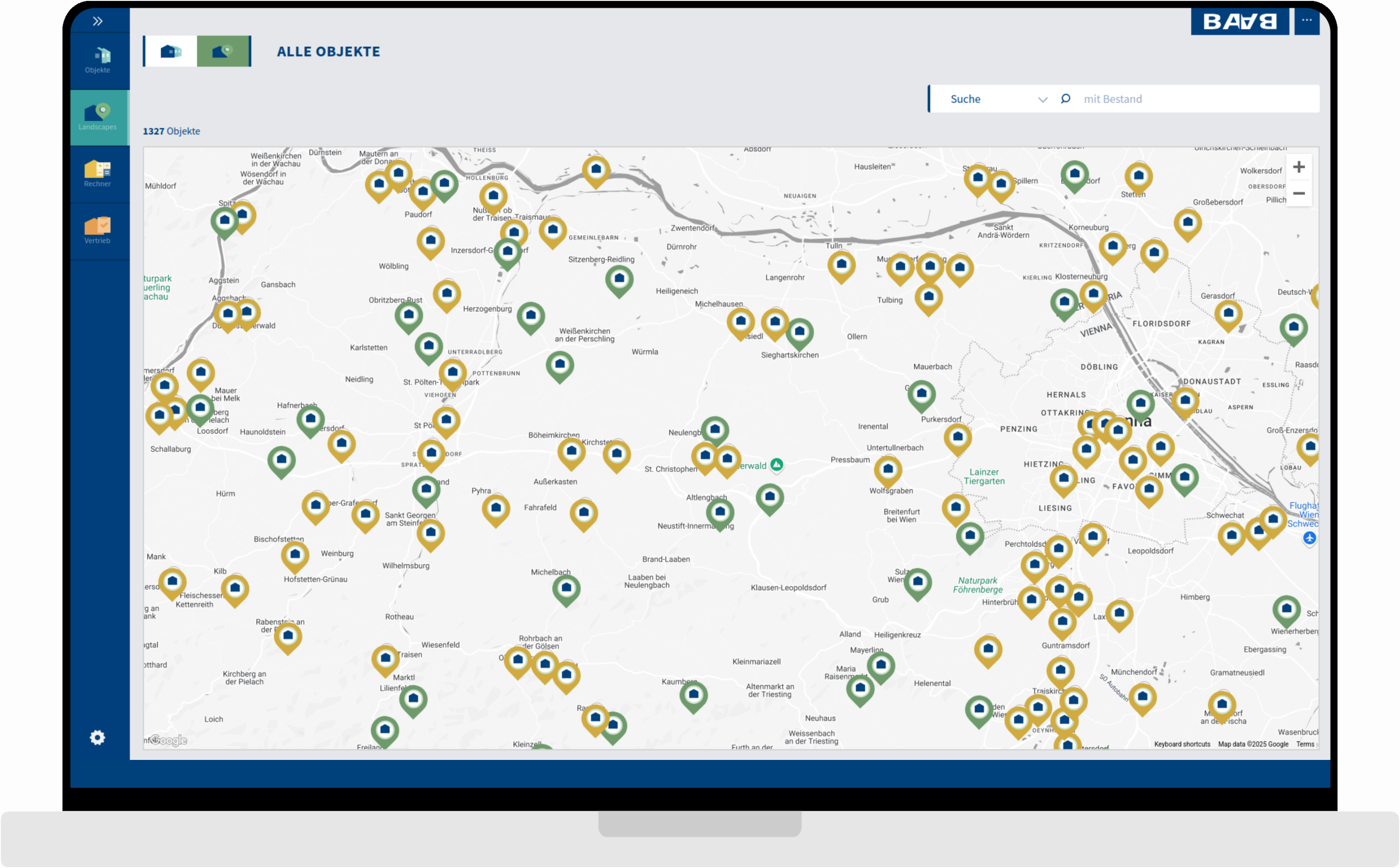Open the Vertrieb section
The width and height of the screenshot is (1400, 868).
(x=98, y=230)
